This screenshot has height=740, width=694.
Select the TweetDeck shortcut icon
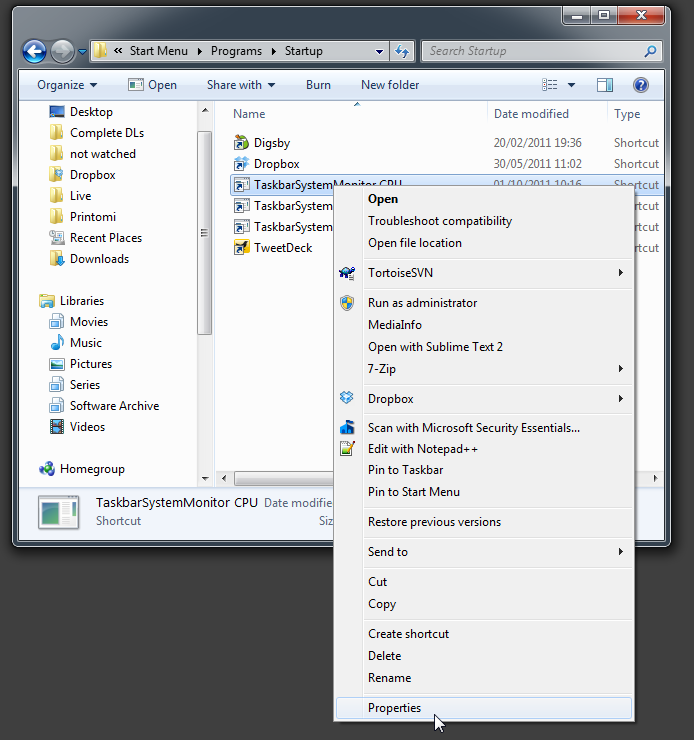(241, 248)
